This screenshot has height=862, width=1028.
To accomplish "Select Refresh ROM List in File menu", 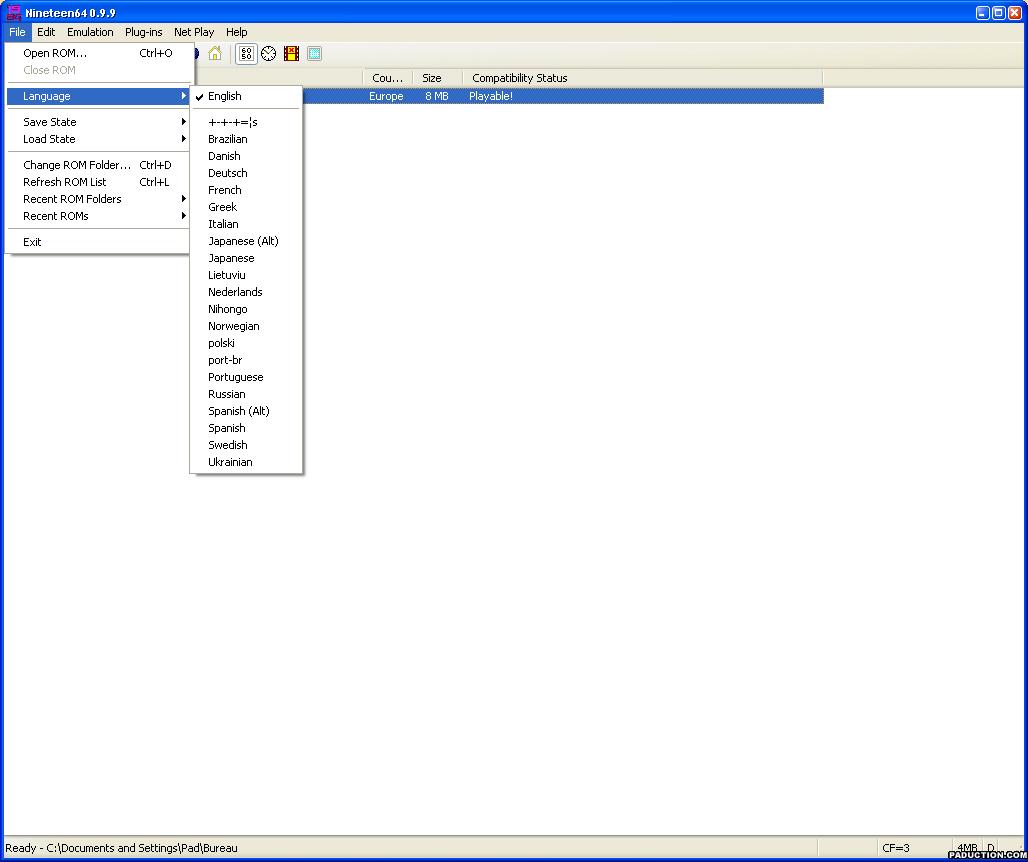I will click(x=98, y=182).
